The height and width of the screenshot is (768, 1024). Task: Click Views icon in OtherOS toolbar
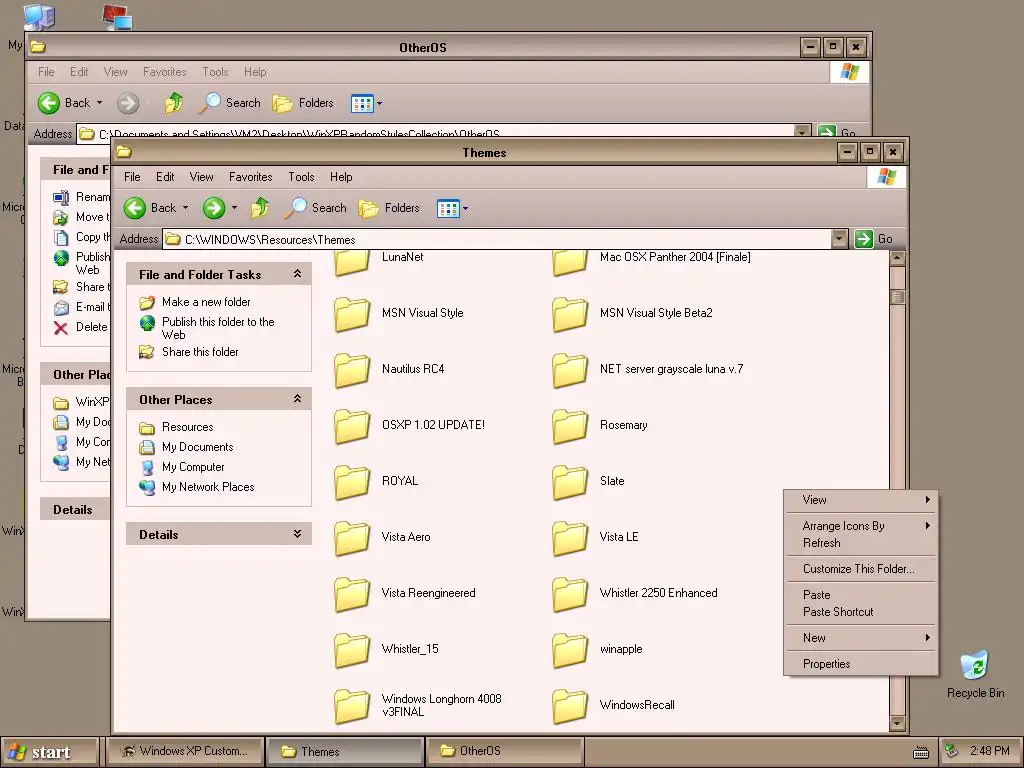(362, 103)
